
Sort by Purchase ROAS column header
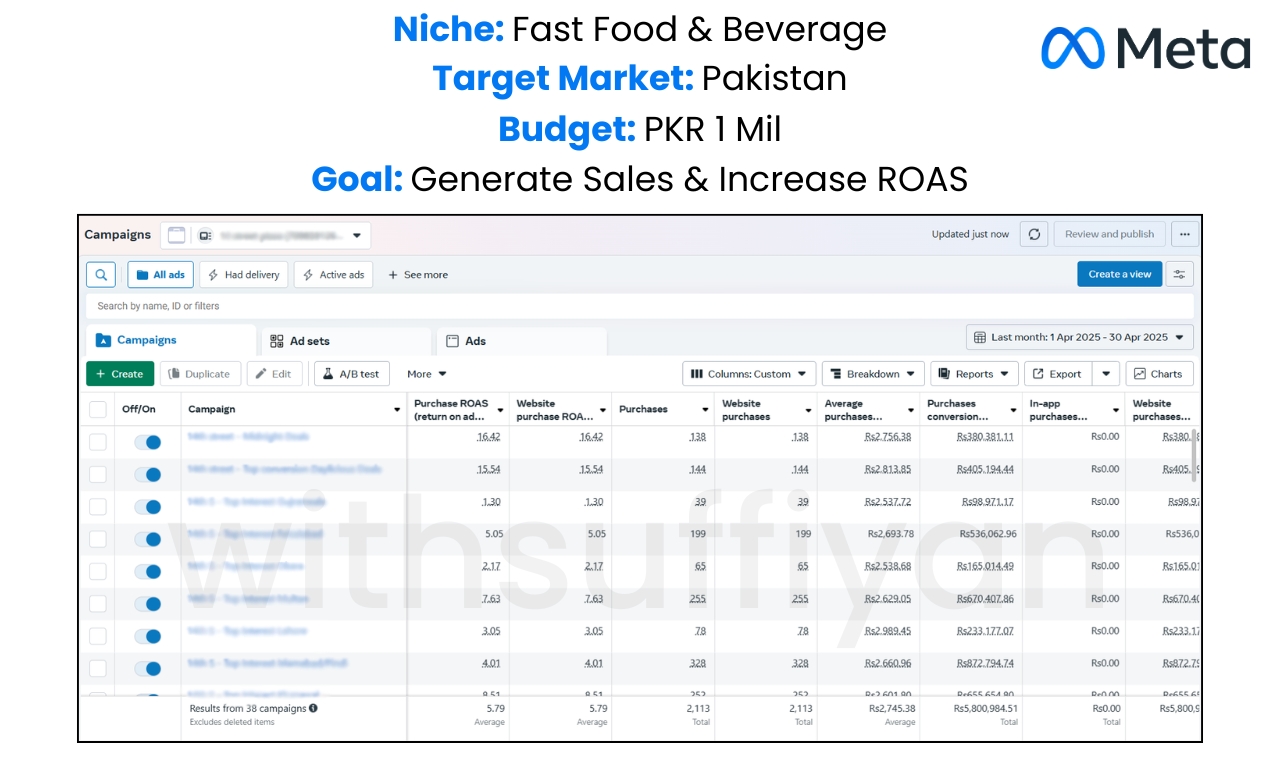(458, 410)
